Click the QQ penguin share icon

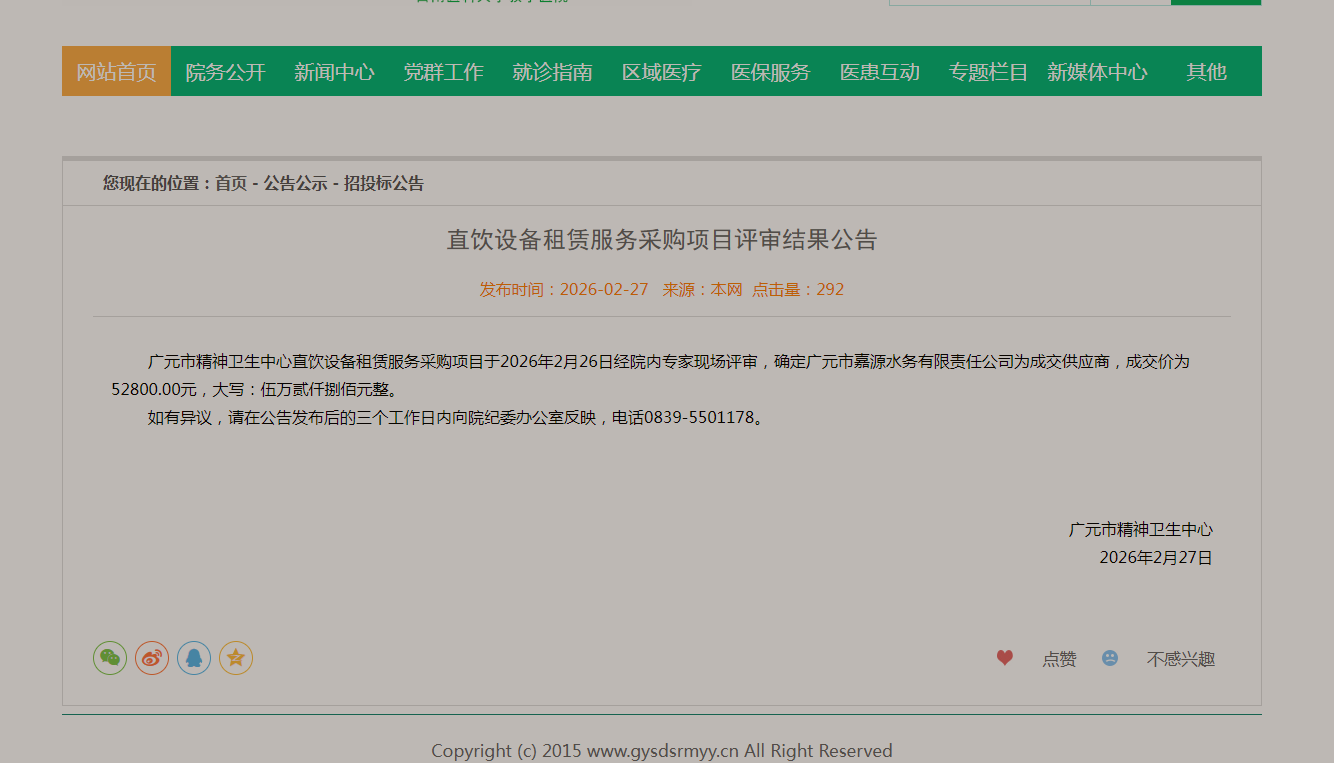(x=194, y=658)
